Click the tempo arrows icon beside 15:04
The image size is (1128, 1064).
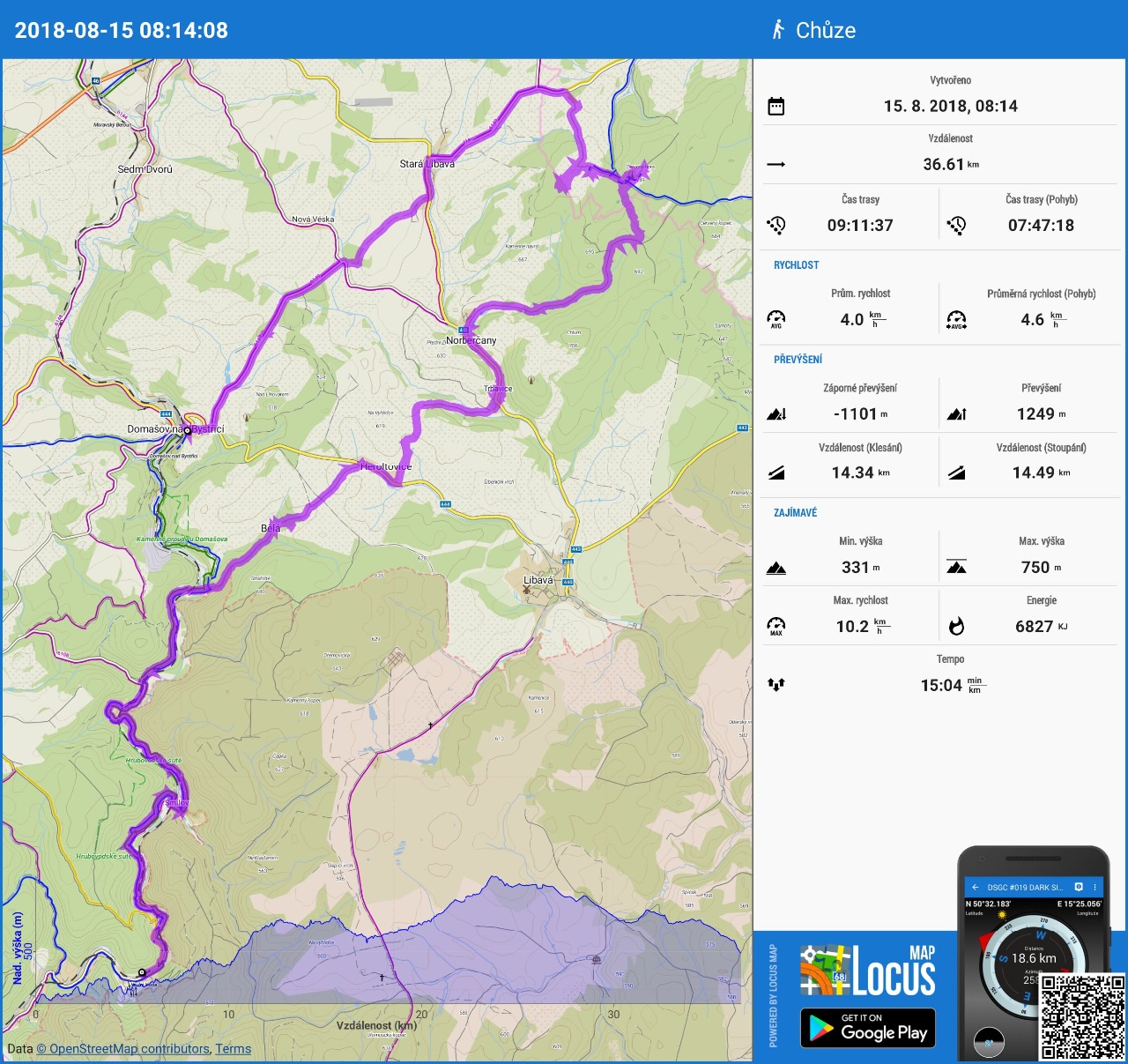775,685
